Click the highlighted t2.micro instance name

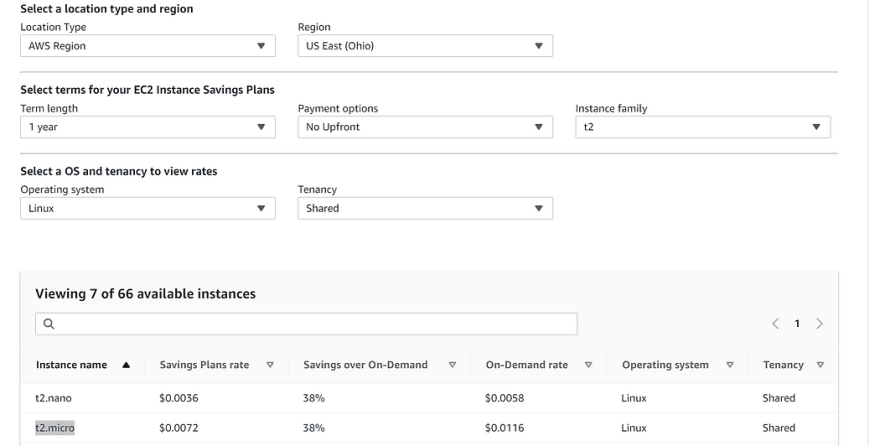click(54, 427)
